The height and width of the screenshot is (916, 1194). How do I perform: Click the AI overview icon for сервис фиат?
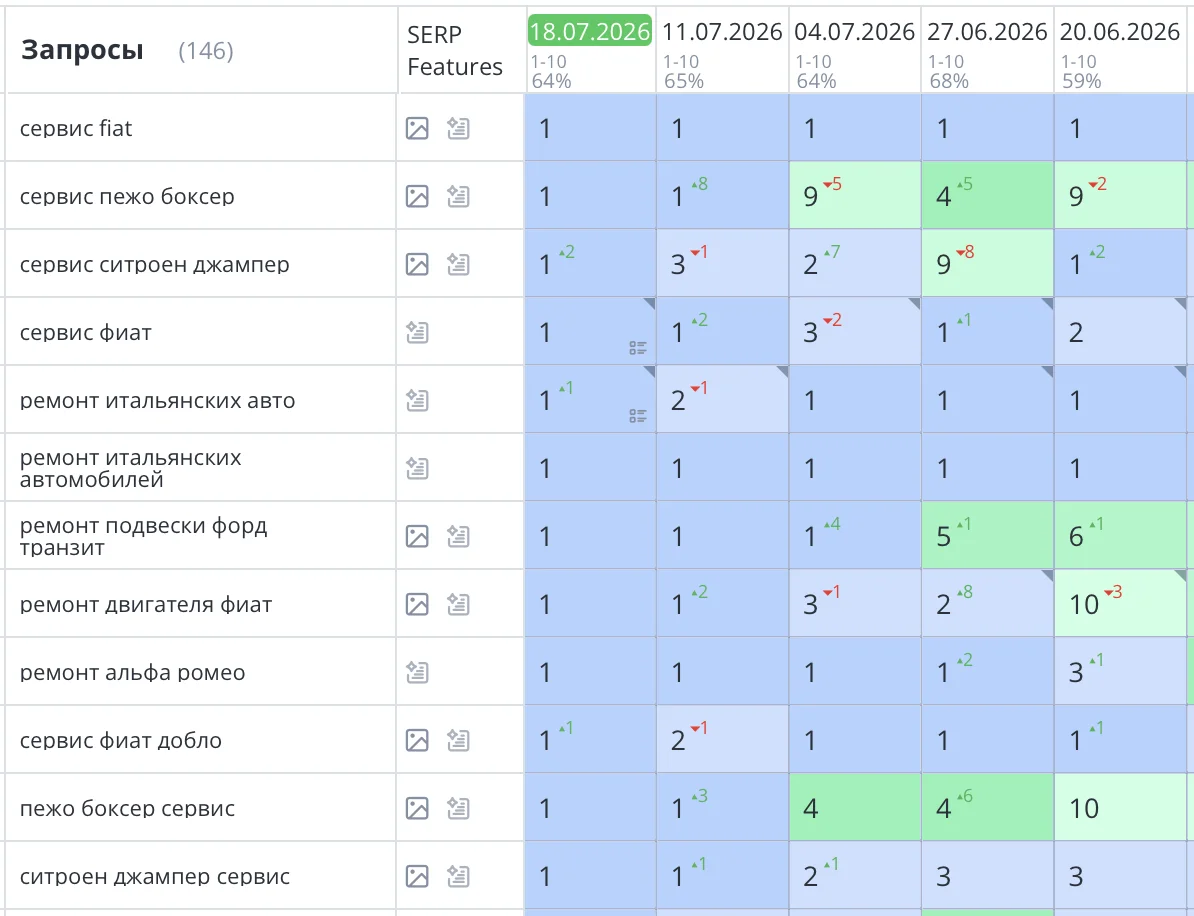417,333
